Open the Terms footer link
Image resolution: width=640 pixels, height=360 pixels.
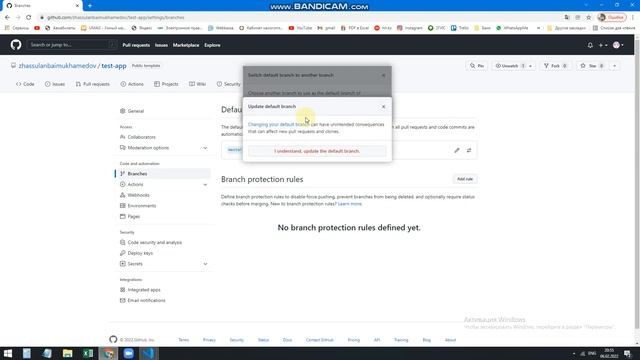coord(184,340)
